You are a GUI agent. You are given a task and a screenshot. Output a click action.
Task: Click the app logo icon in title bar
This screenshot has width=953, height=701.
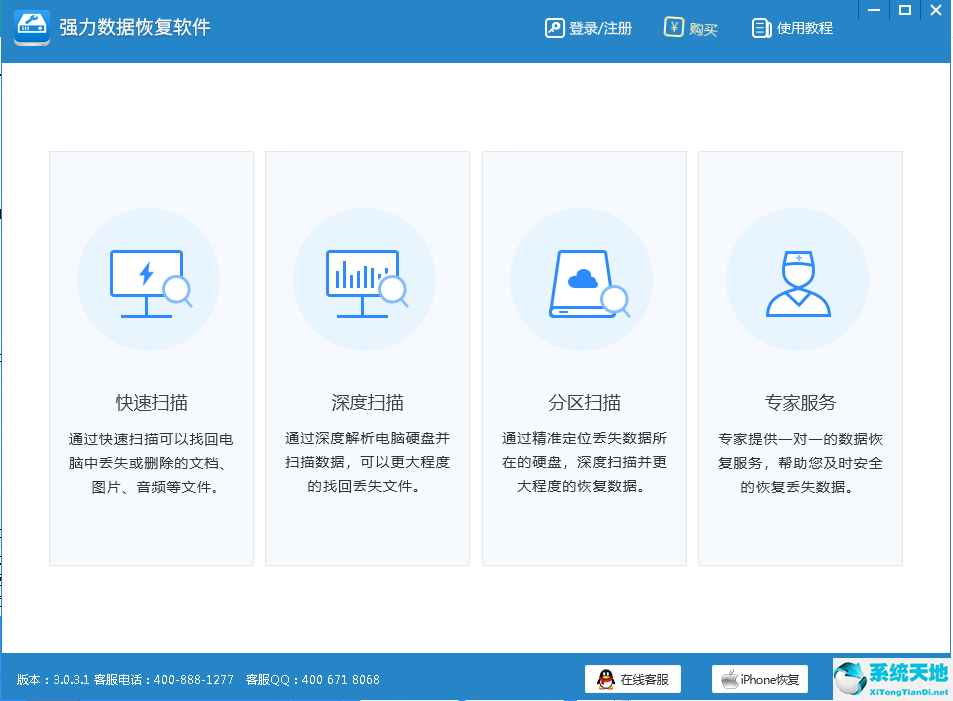point(32,27)
